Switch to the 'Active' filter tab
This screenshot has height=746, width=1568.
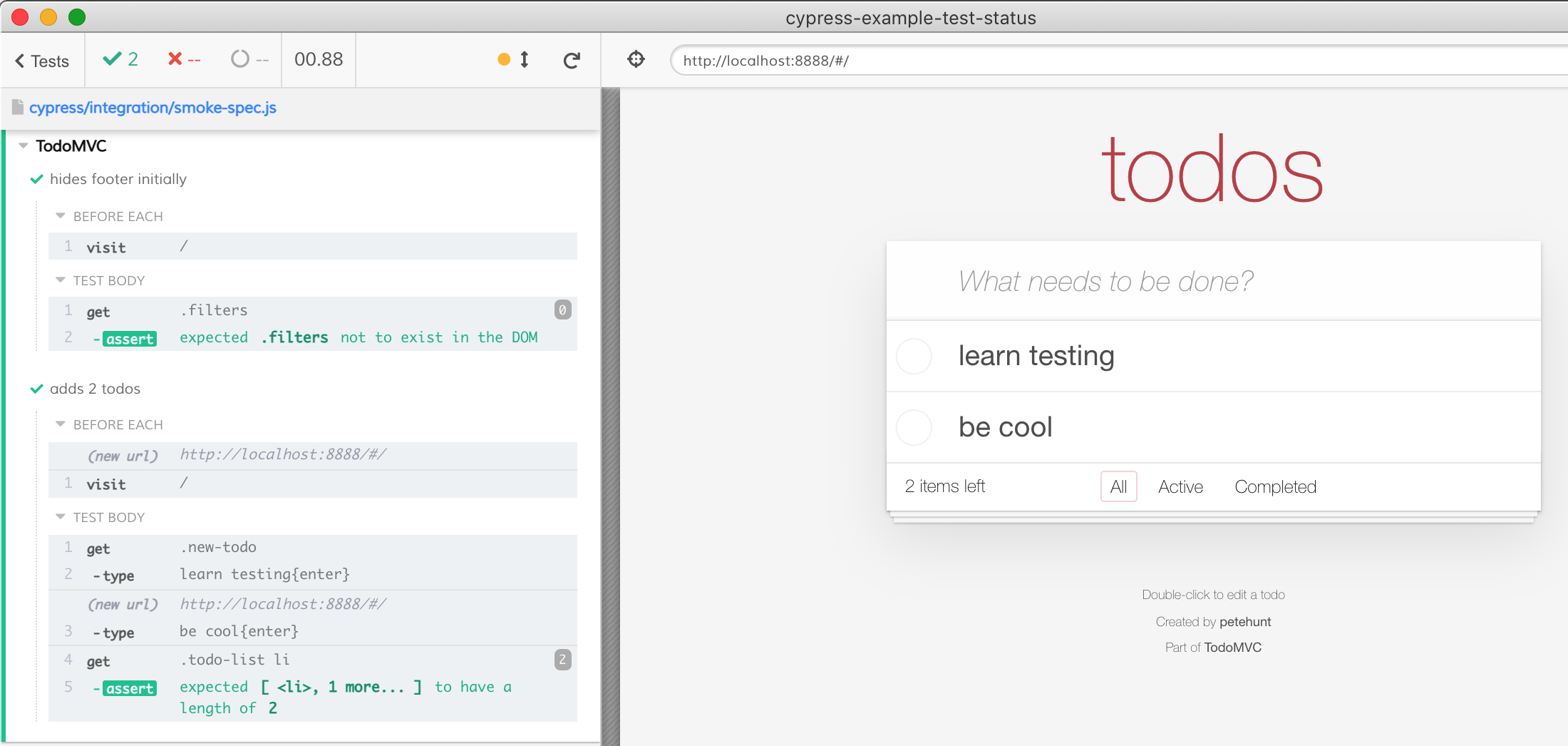point(1180,486)
